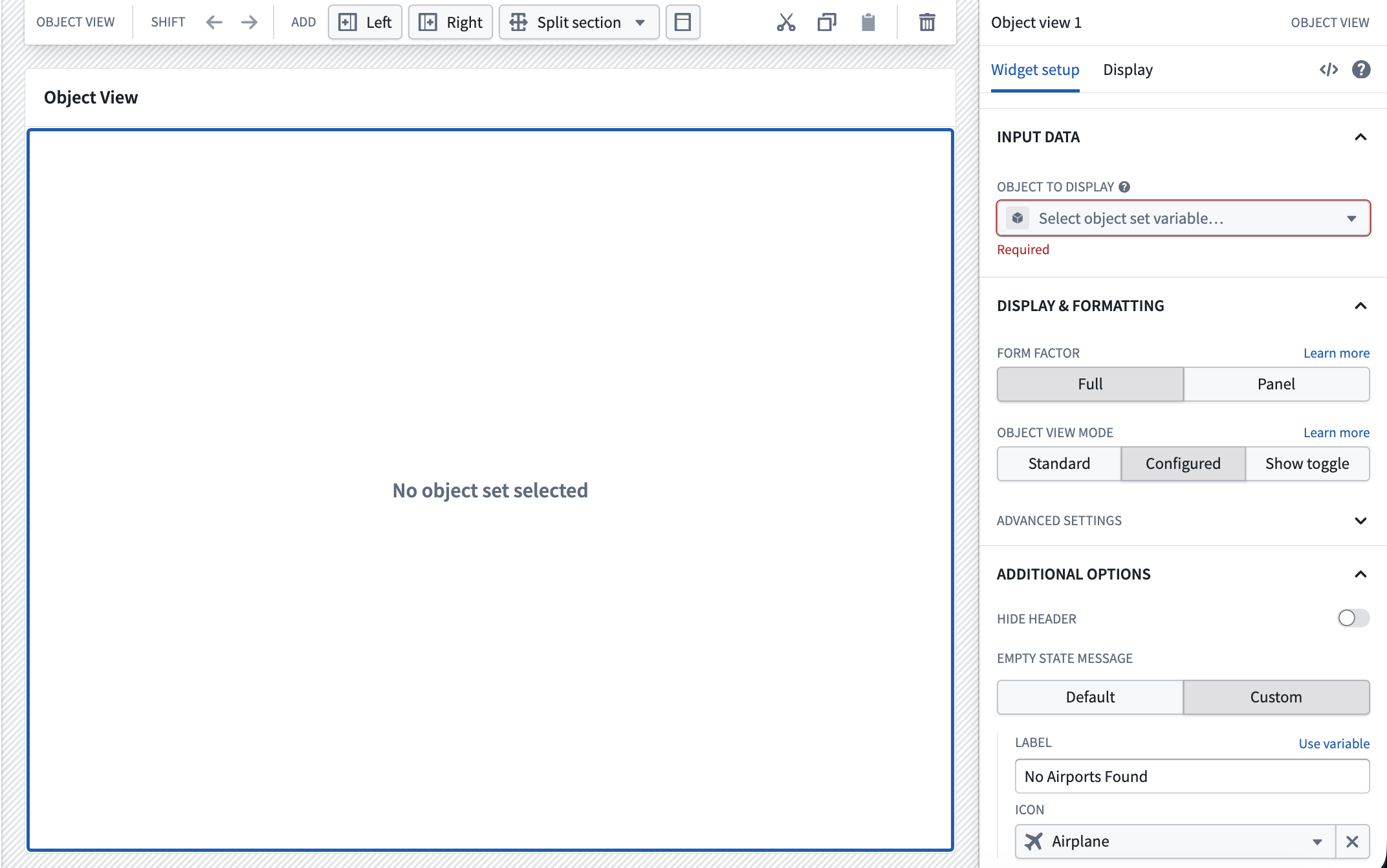The height and width of the screenshot is (868, 1387).
Task: Clear the Airplane icon selection
Action: [x=1353, y=841]
